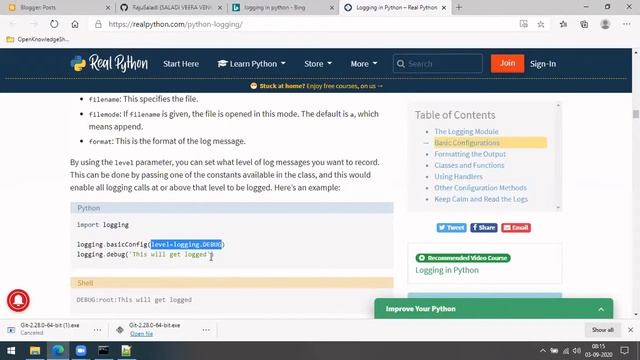Image resolution: width=640 pixels, height=360 pixels.
Task: Click the page vertical scrollbar thumb
Action: [x=636, y=114]
